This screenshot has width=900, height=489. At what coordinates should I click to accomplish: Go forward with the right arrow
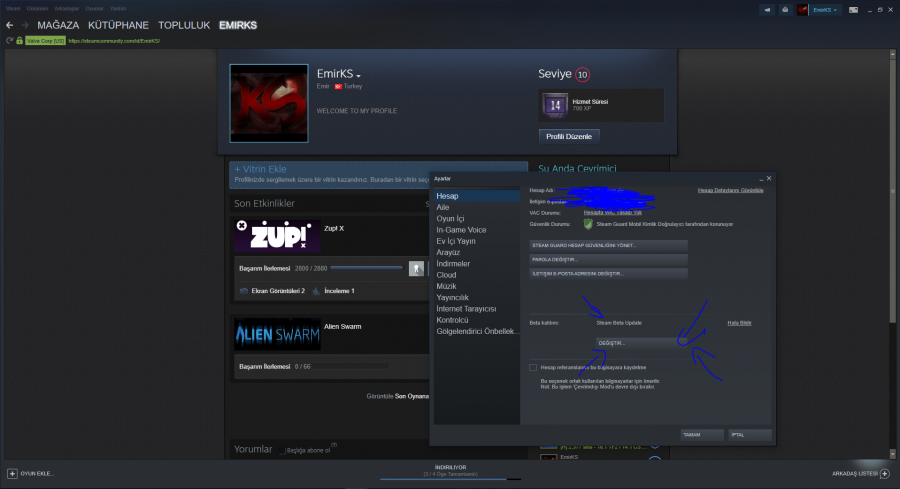point(25,25)
